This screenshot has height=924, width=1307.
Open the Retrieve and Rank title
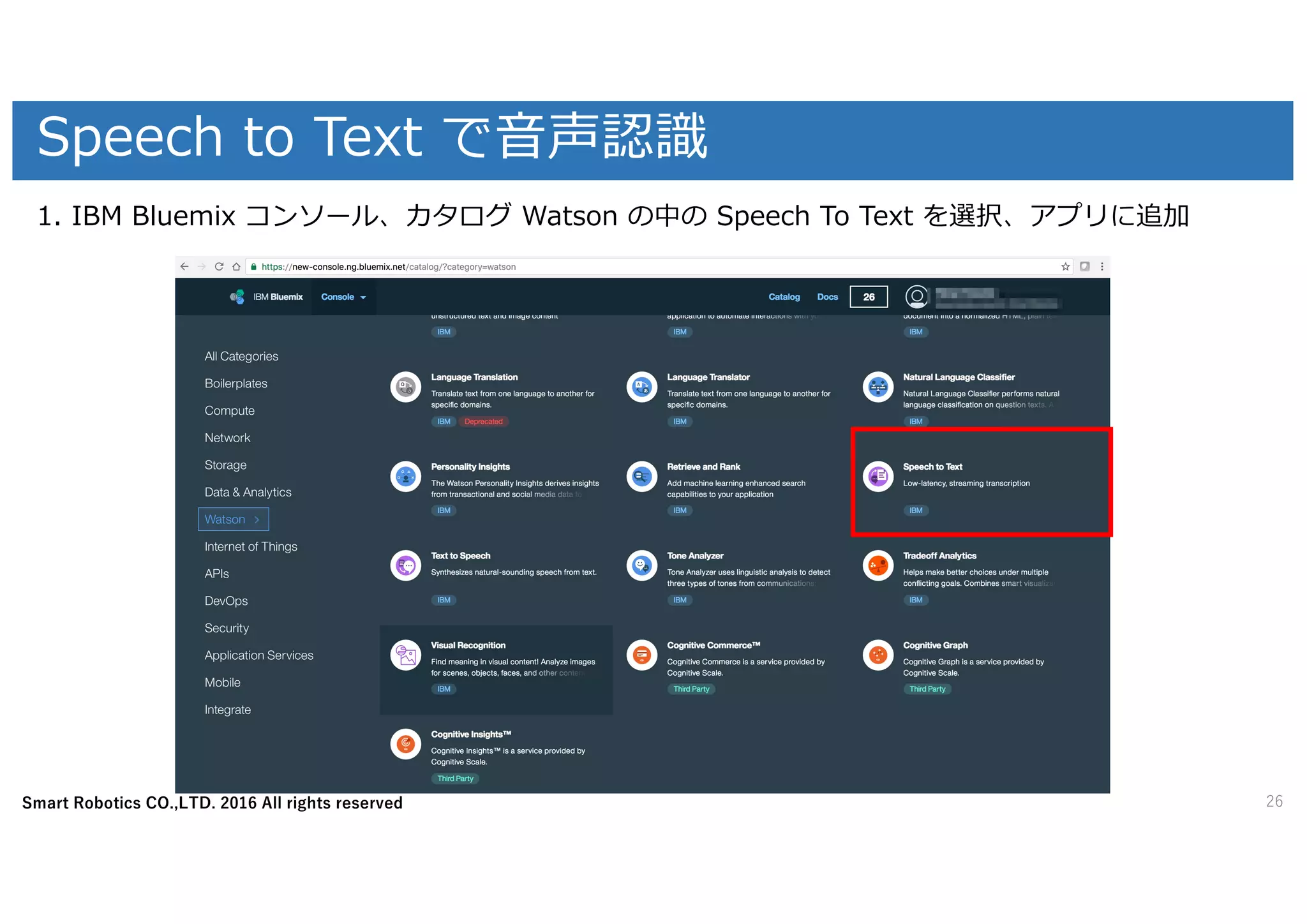[x=703, y=466]
